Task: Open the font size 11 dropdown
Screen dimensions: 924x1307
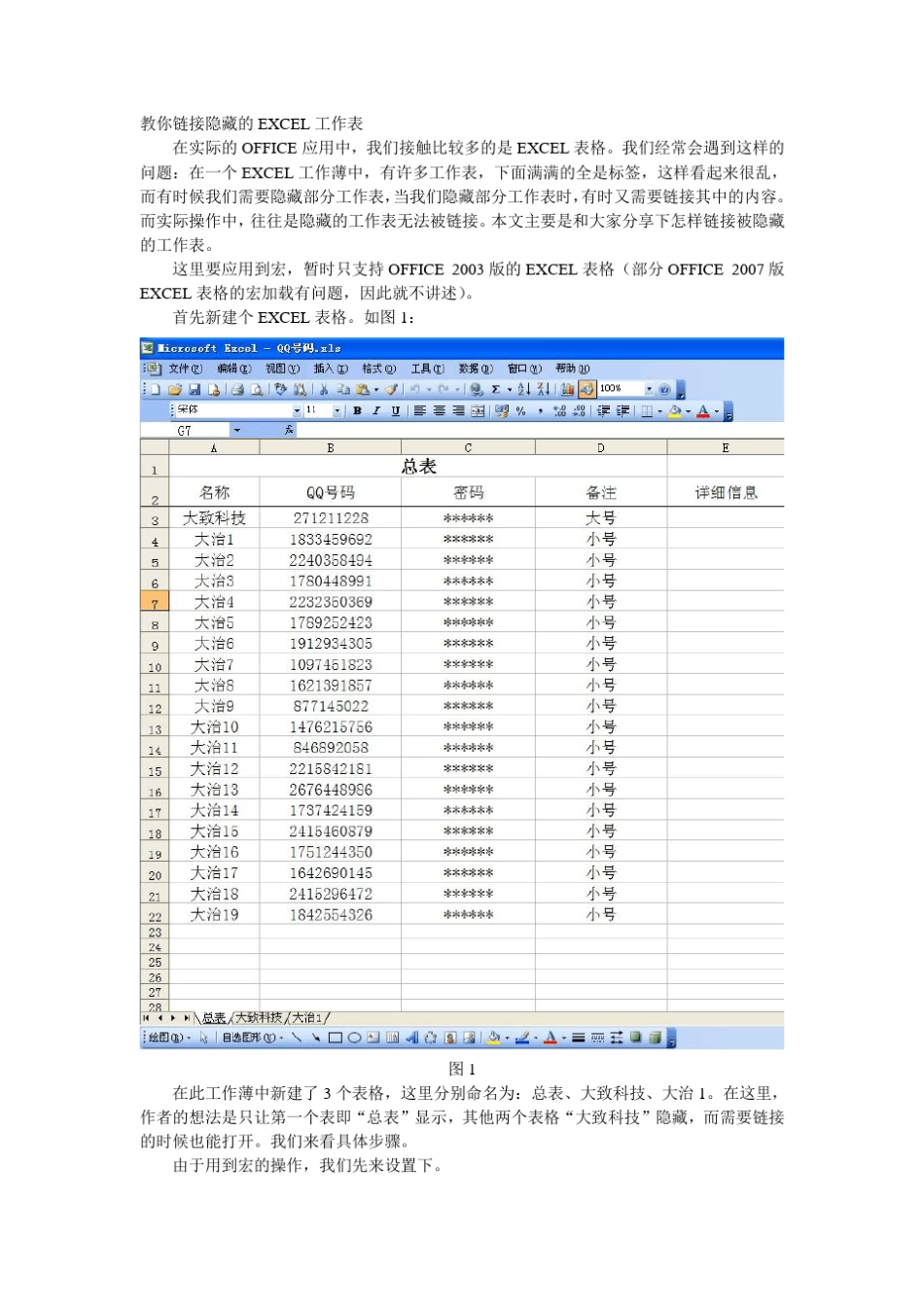Action: pyautogui.click(x=337, y=411)
